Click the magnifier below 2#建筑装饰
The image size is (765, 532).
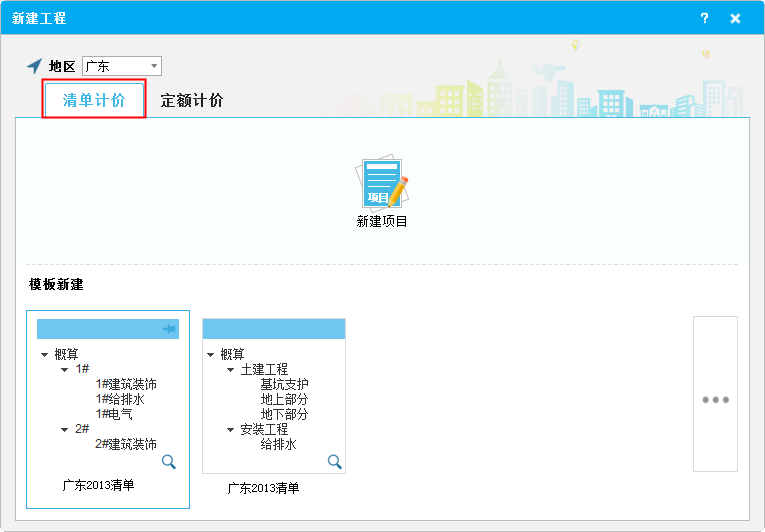168,461
